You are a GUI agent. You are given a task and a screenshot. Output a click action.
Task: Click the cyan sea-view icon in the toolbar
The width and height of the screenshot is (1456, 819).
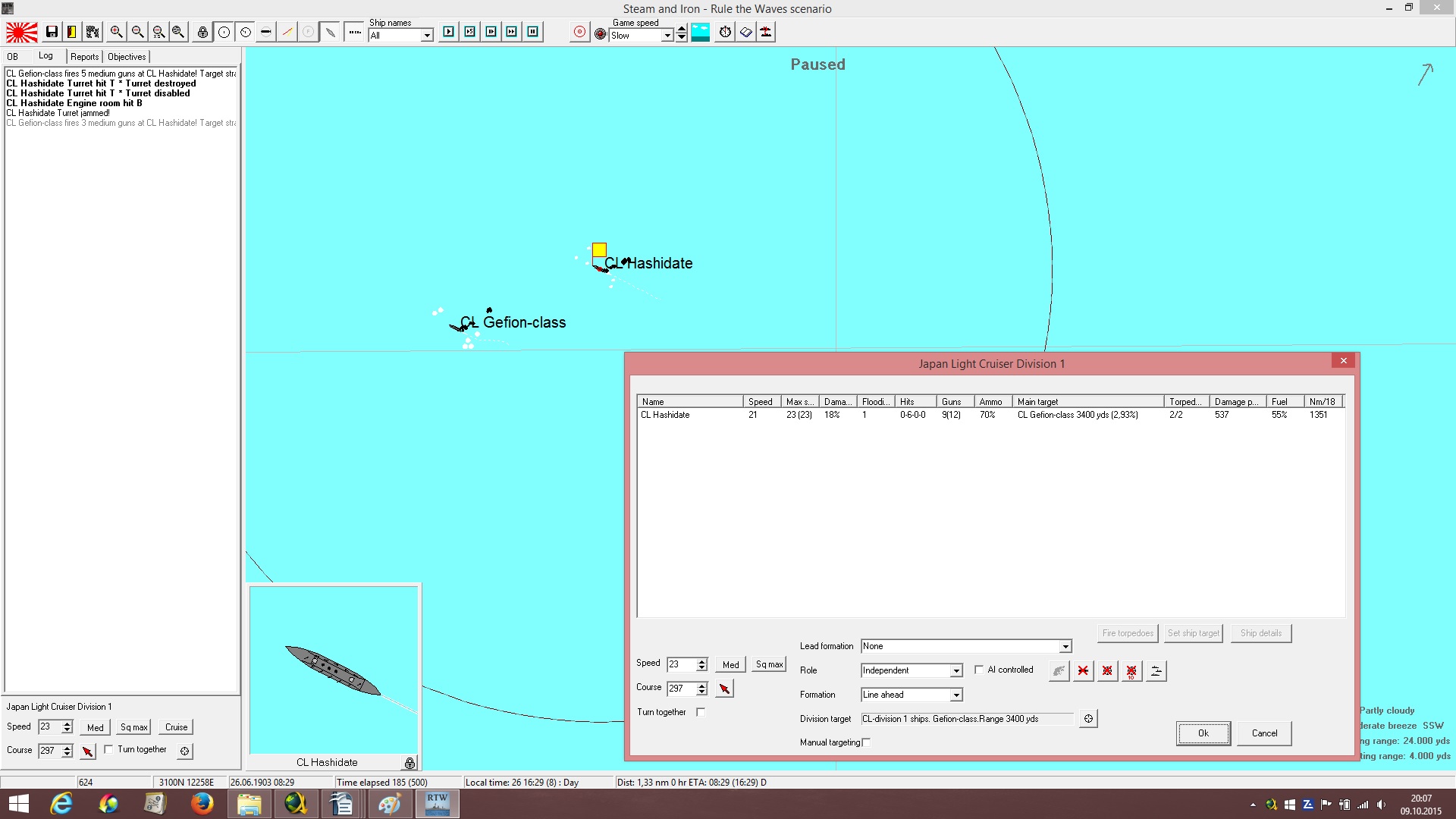click(x=701, y=32)
